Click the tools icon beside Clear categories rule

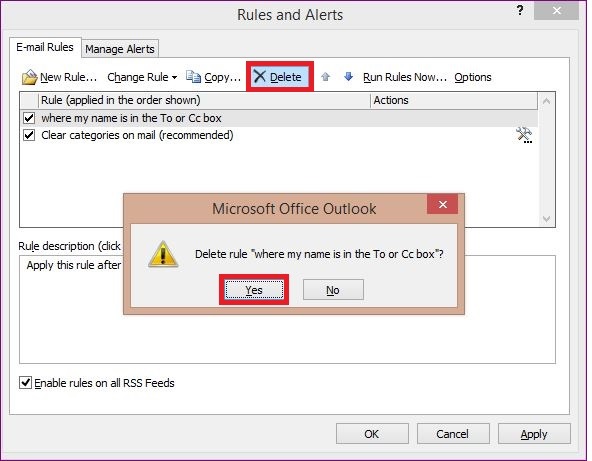(524, 135)
